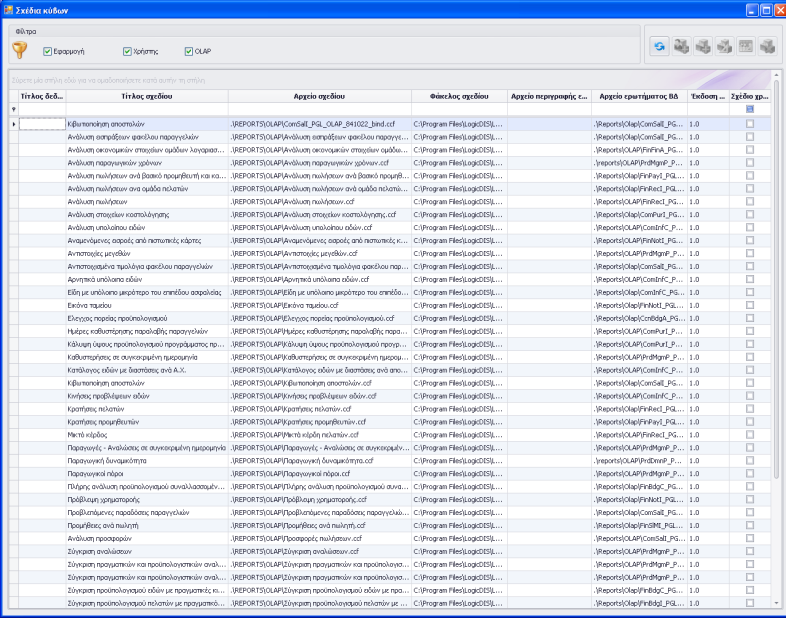786x618 pixels.
Task: Select the Ανάλυση παραγωγικών χρόνων title cell
Action: coord(147,163)
